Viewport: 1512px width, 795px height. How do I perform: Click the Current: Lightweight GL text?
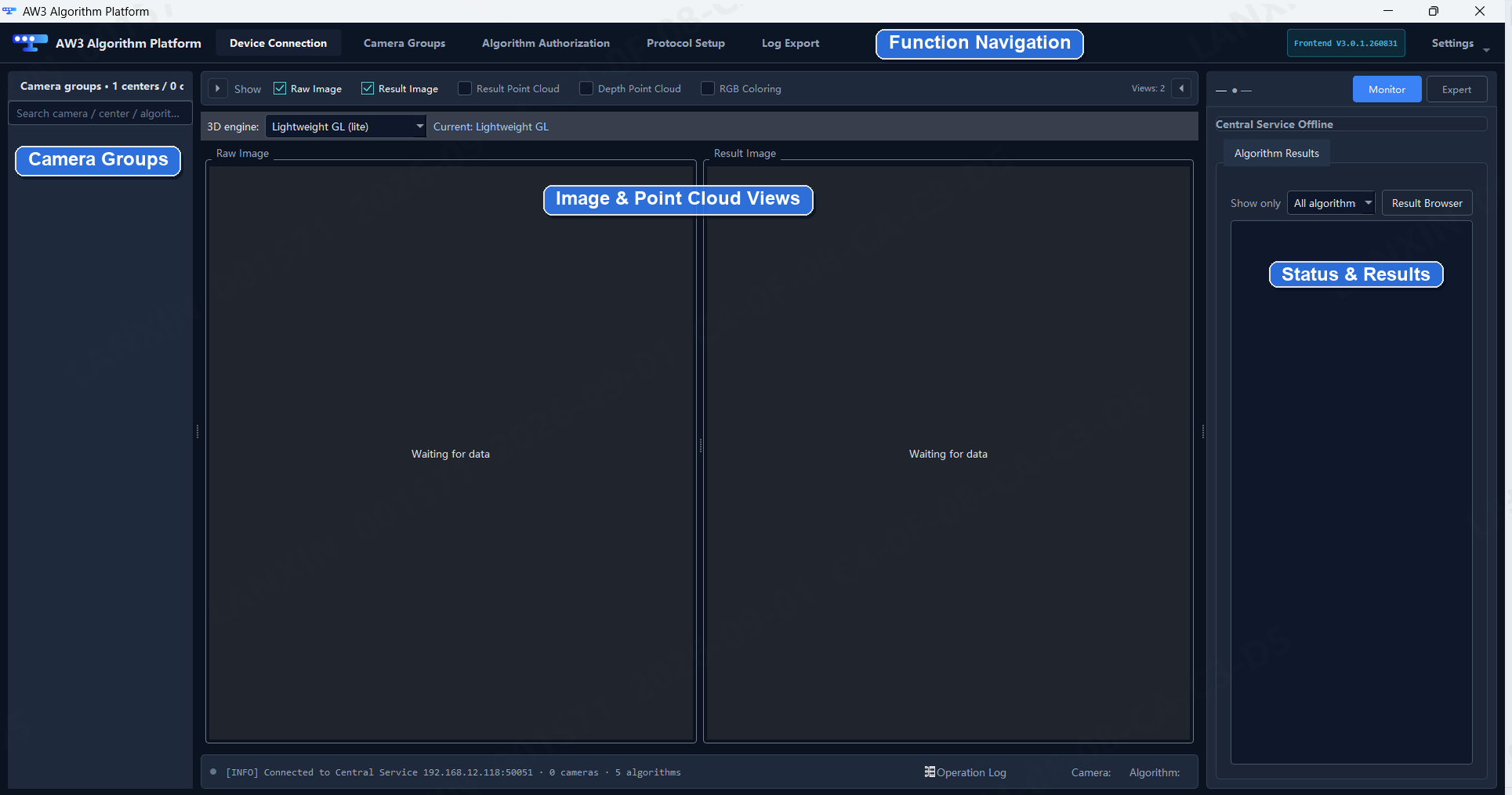pyautogui.click(x=491, y=126)
